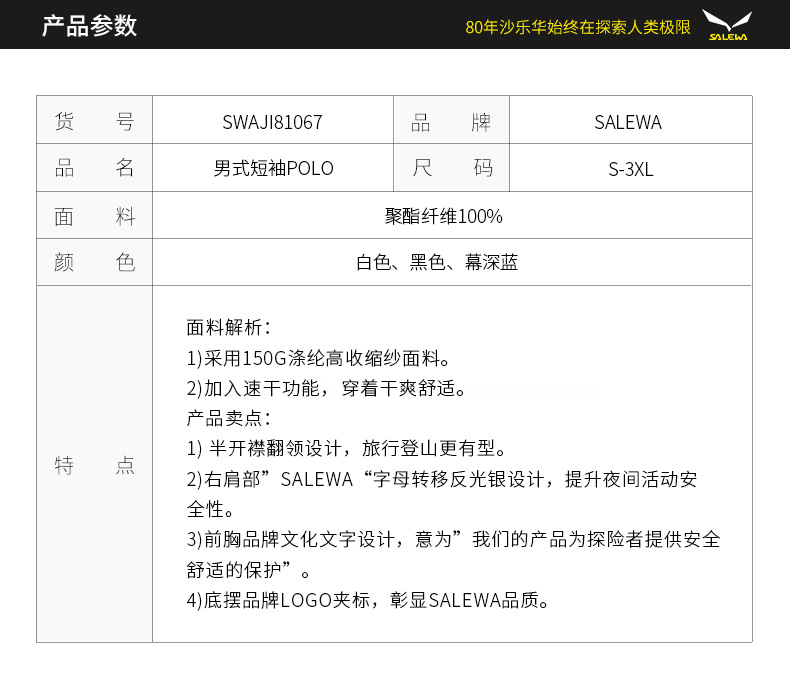Select line 底摆品牌LOGO夹标，彰显SALEWA品质

pyautogui.click(x=368, y=600)
